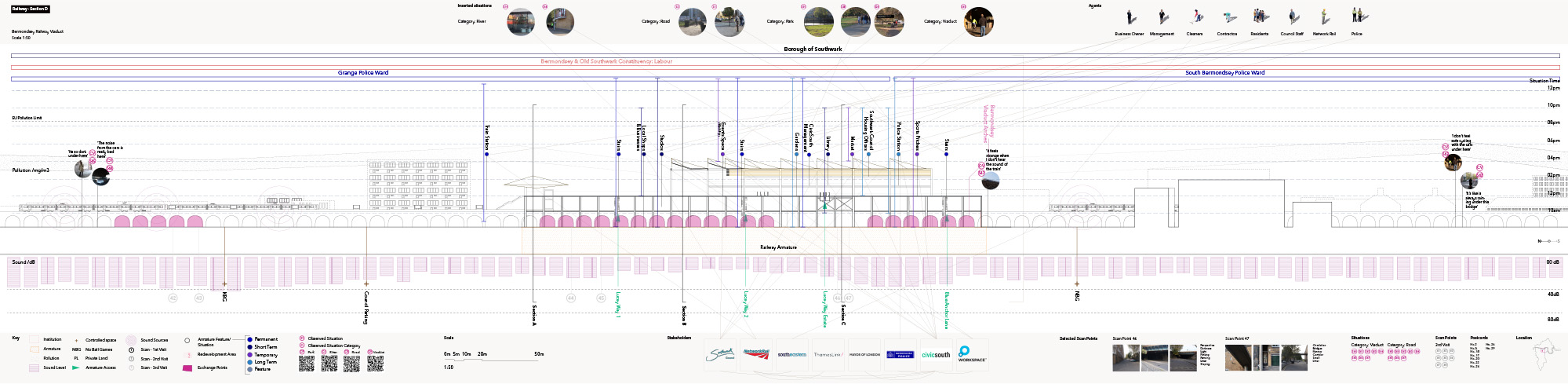Click the pink Bermondsey Viaduct Arches label

pos(989,124)
